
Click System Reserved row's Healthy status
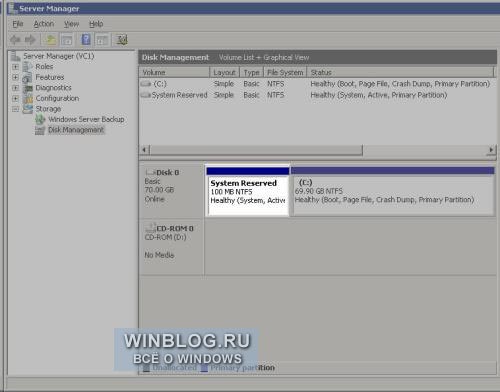(379, 95)
